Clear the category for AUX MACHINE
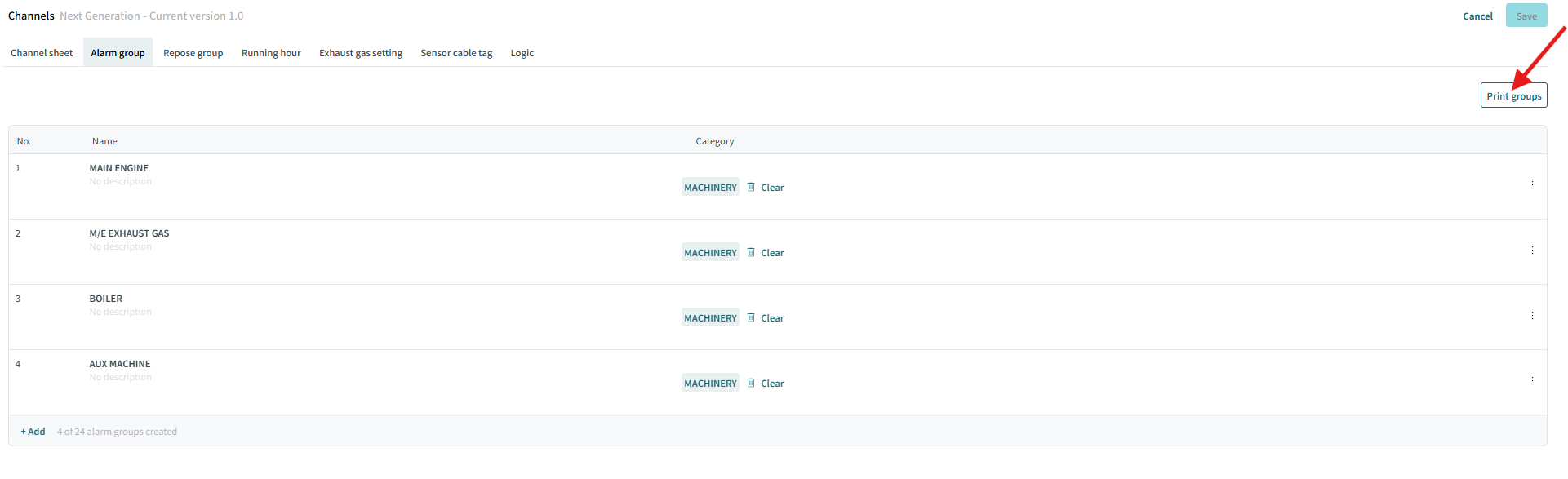1568x479 pixels. point(772,384)
